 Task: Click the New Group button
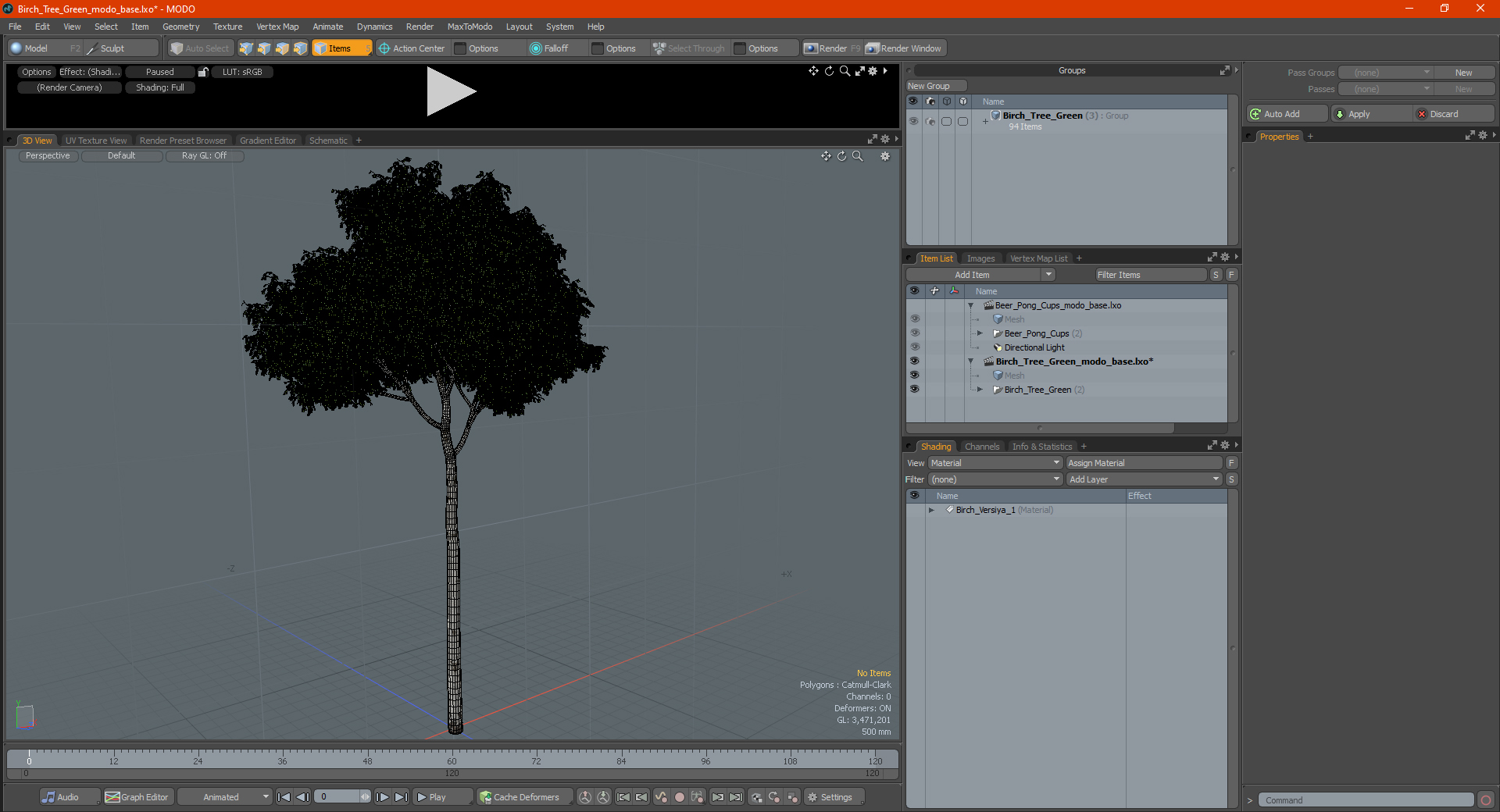936,86
